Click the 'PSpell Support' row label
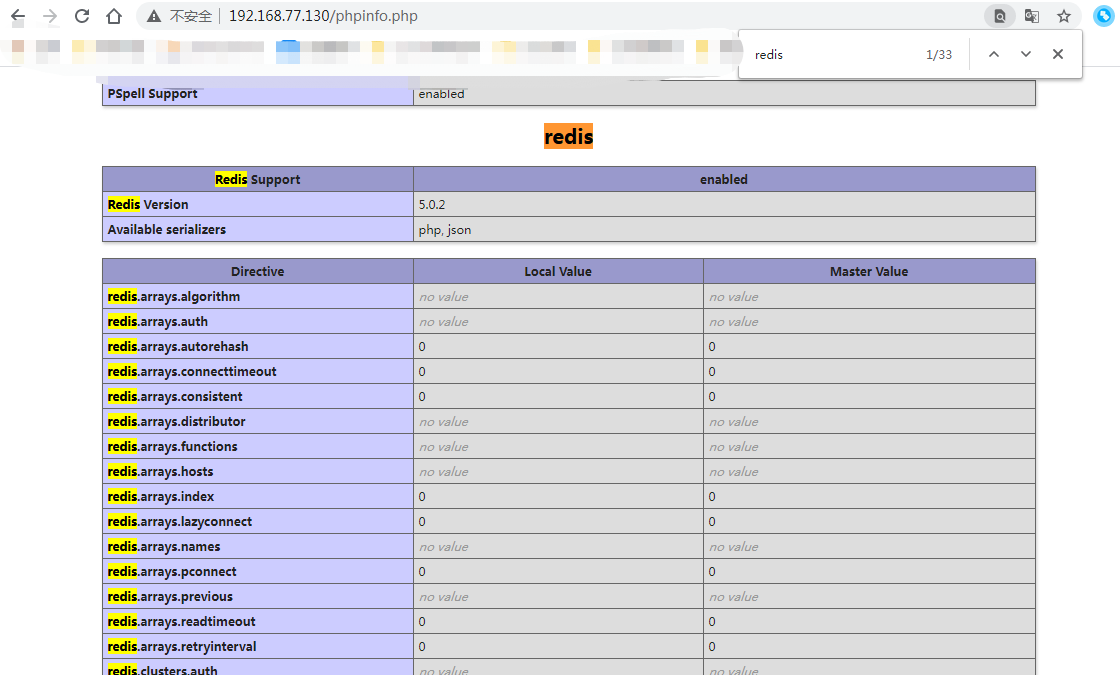Screen dimensions: 1120x675 [x=152, y=94]
